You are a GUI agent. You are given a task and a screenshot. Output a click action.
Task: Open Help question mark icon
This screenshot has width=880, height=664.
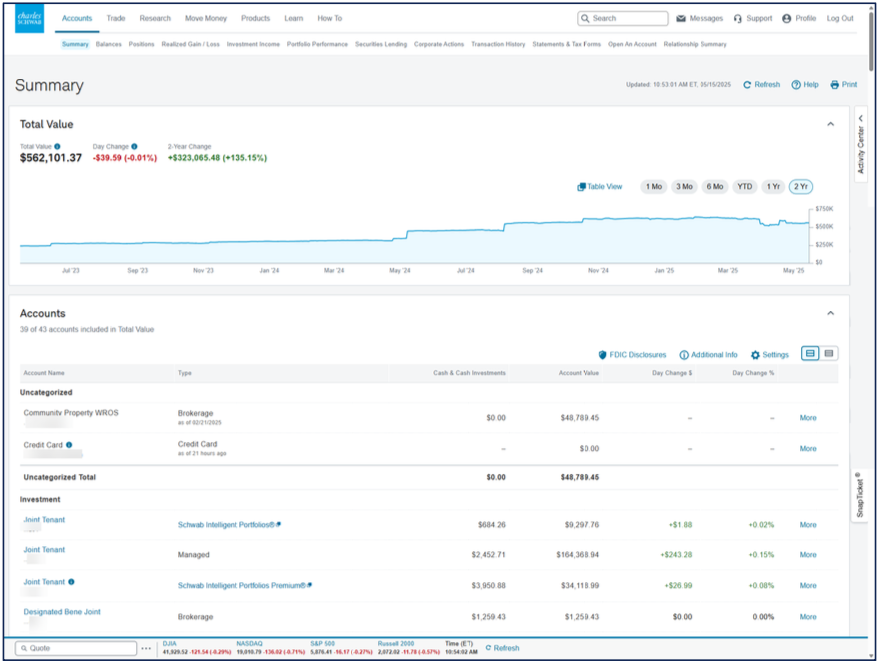[796, 85]
